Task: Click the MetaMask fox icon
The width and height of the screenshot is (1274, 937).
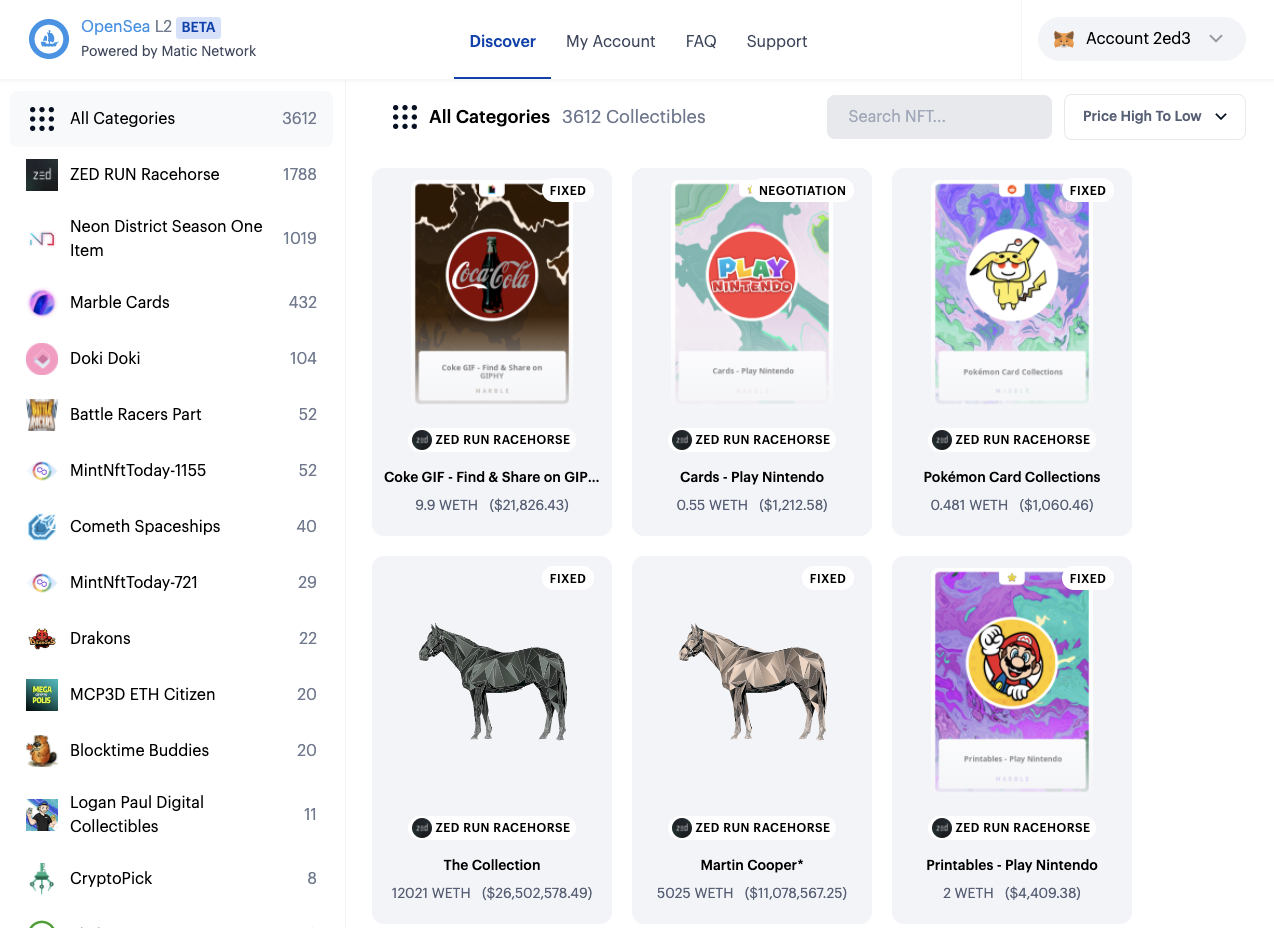Action: pos(1065,39)
